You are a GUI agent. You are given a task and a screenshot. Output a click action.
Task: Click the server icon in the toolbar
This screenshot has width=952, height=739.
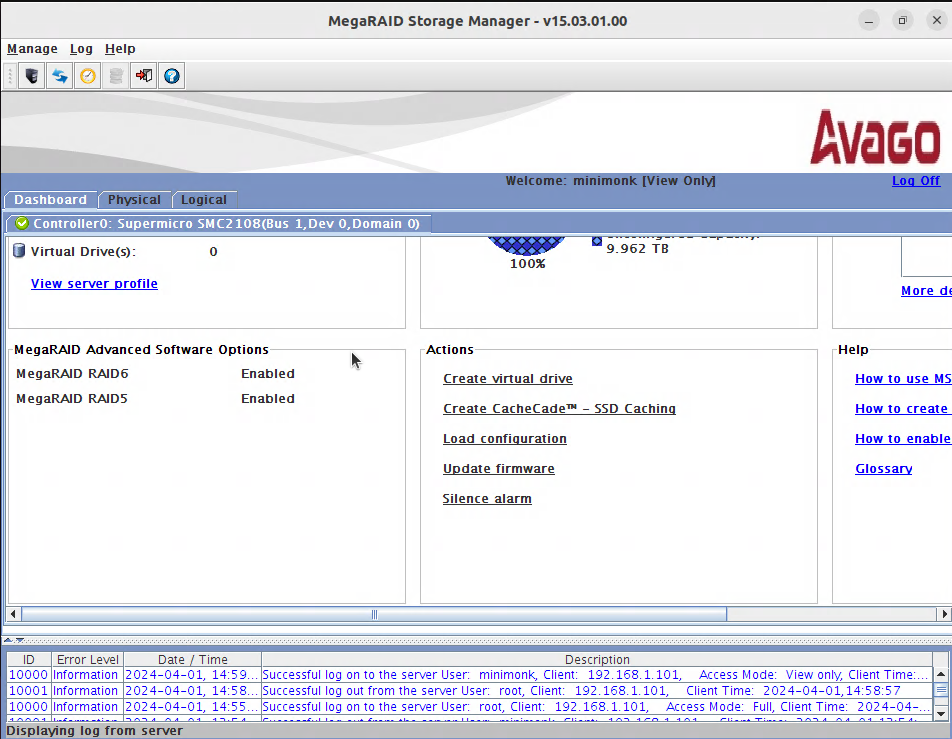[32, 76]
